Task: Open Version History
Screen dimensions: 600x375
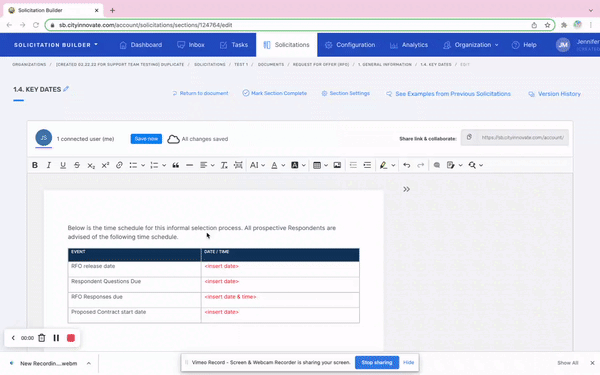Action: pyautogui.click(x=554, y=94)
